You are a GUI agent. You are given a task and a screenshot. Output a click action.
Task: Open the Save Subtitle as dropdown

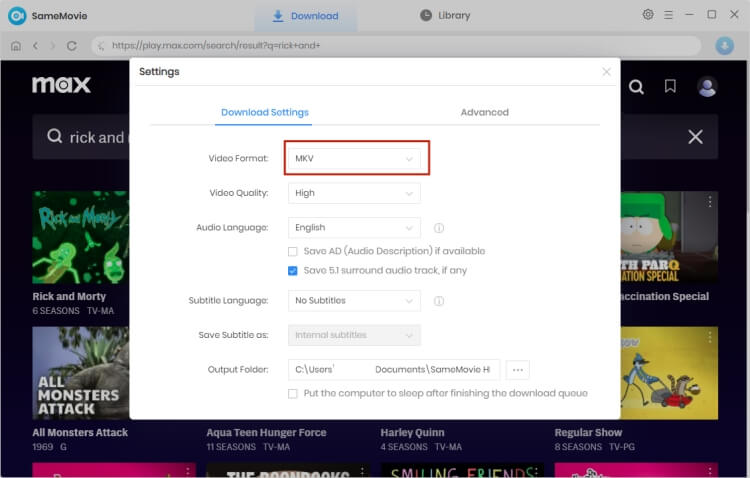[354, 335]
